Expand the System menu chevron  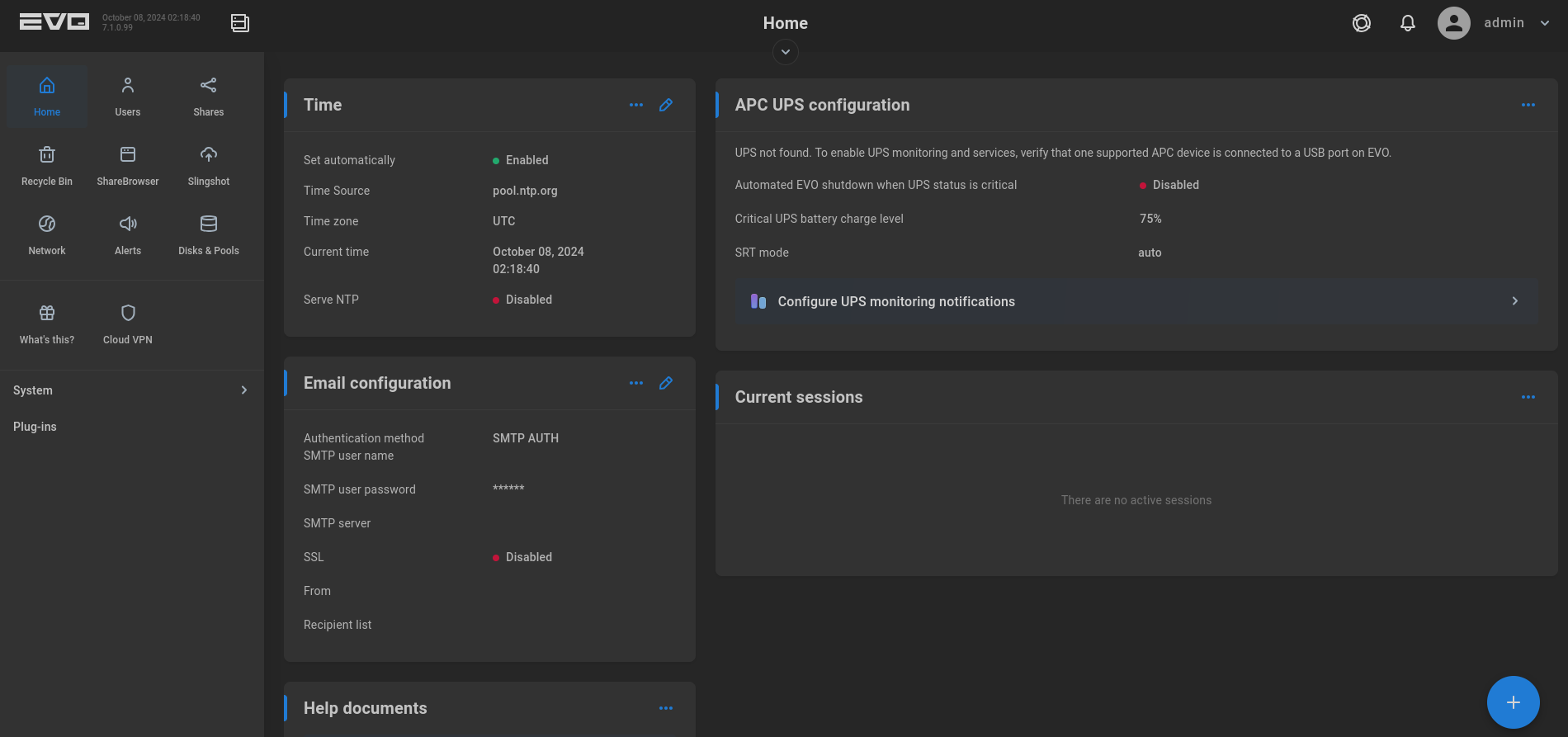(x=244, y=390)
